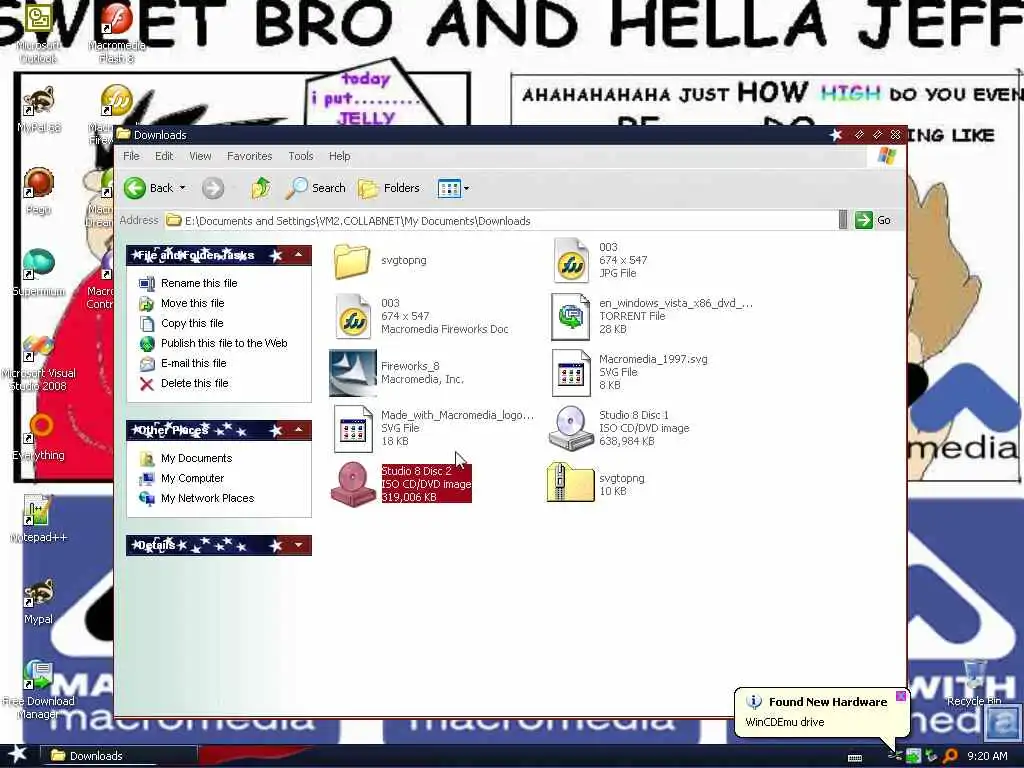The height and width of the screenshot is (768, 1024).
Task: Toggle the Folders pane
Action: (x=389, y=188)
